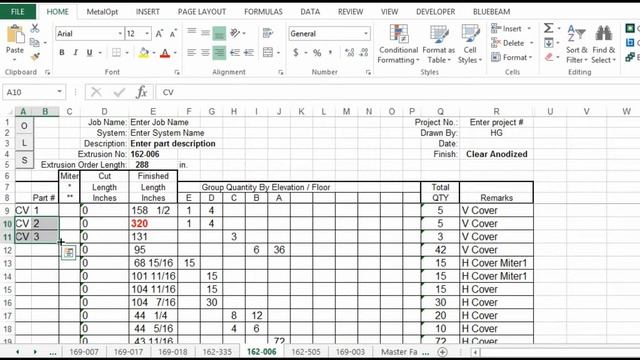Open font color dropdown arrow
640x360 pixels.
175,53
